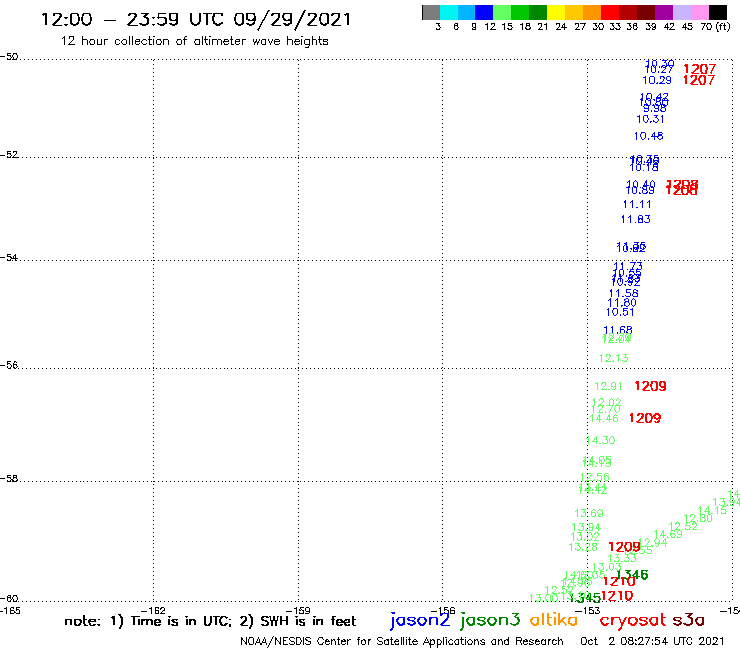
Task: Select the purple swatch in the color scale
Action: point(664,12)
